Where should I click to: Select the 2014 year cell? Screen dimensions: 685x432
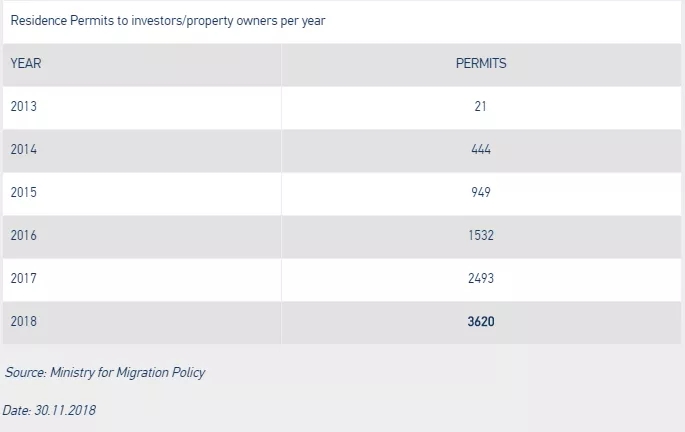pyautogui.click(x=24, y=149)
